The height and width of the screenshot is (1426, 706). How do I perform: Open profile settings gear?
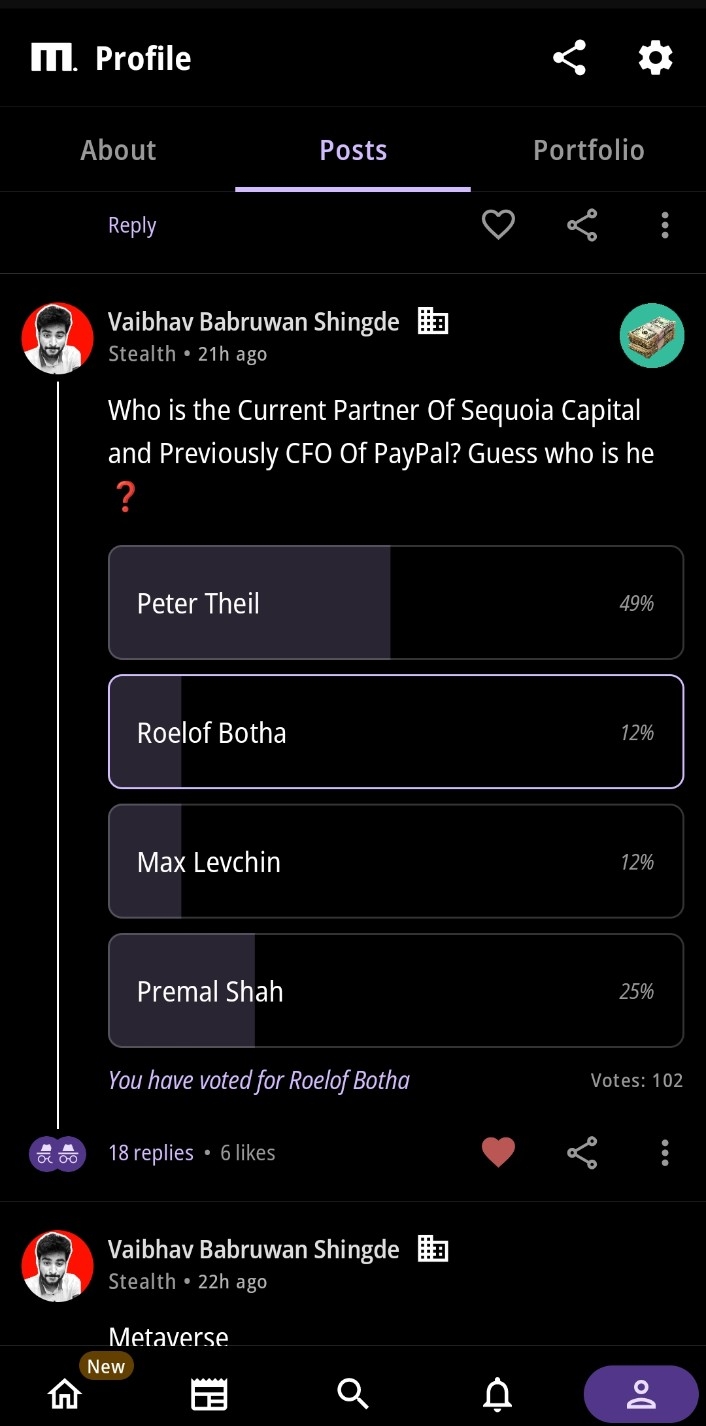point(655,58)
